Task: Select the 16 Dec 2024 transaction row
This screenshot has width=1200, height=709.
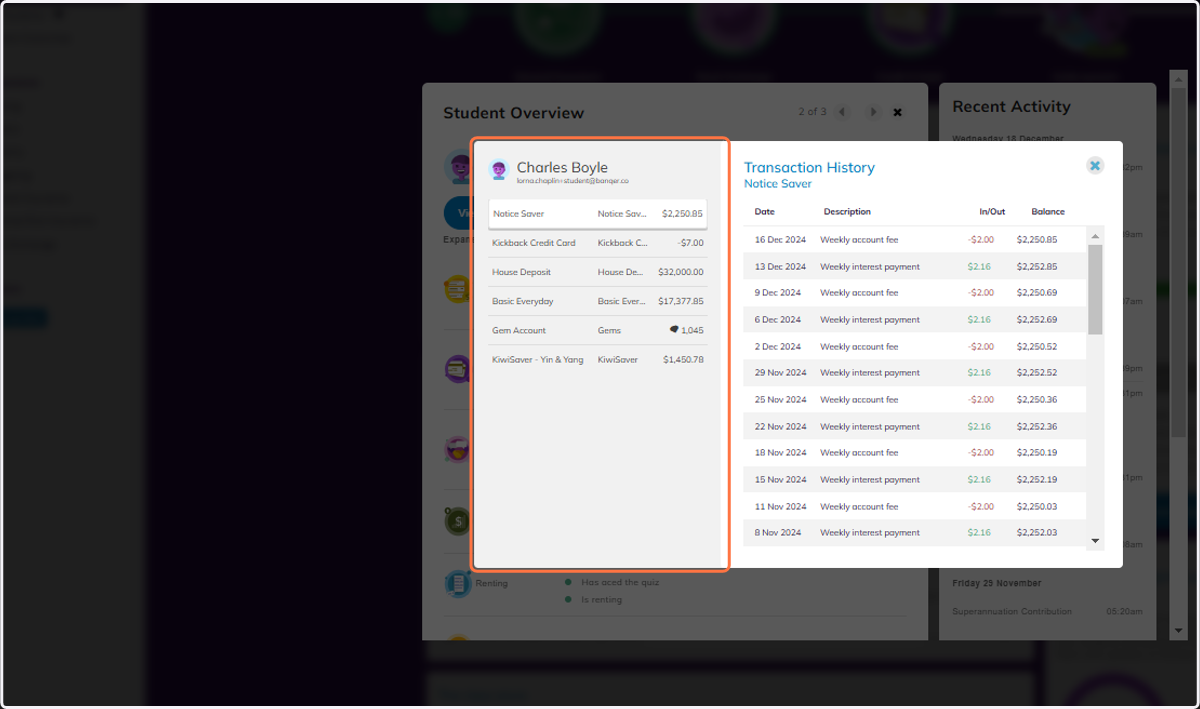Action: click(915, 240)
